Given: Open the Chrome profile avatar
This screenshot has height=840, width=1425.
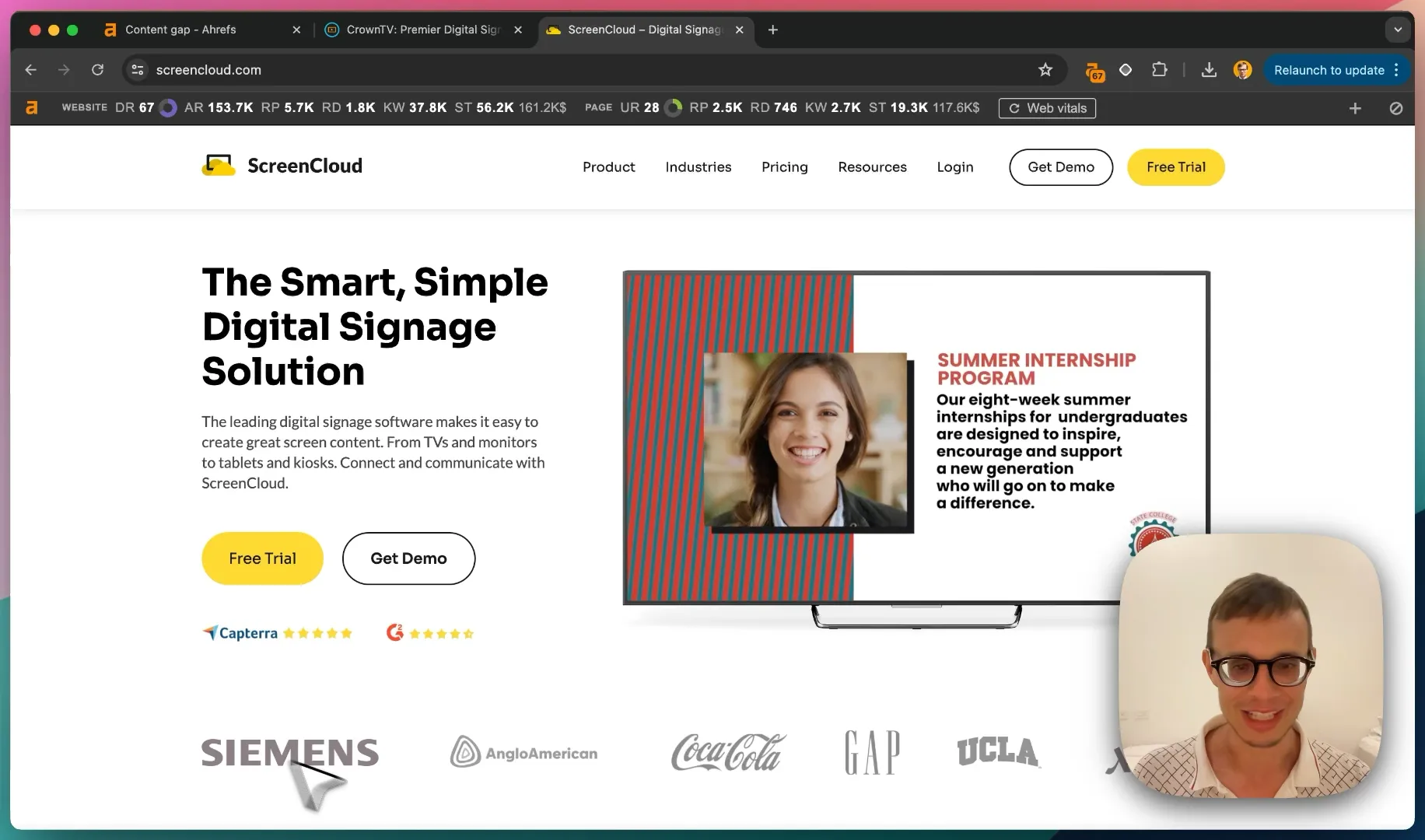Looking at the screenshot, I should pos(1242,70).
